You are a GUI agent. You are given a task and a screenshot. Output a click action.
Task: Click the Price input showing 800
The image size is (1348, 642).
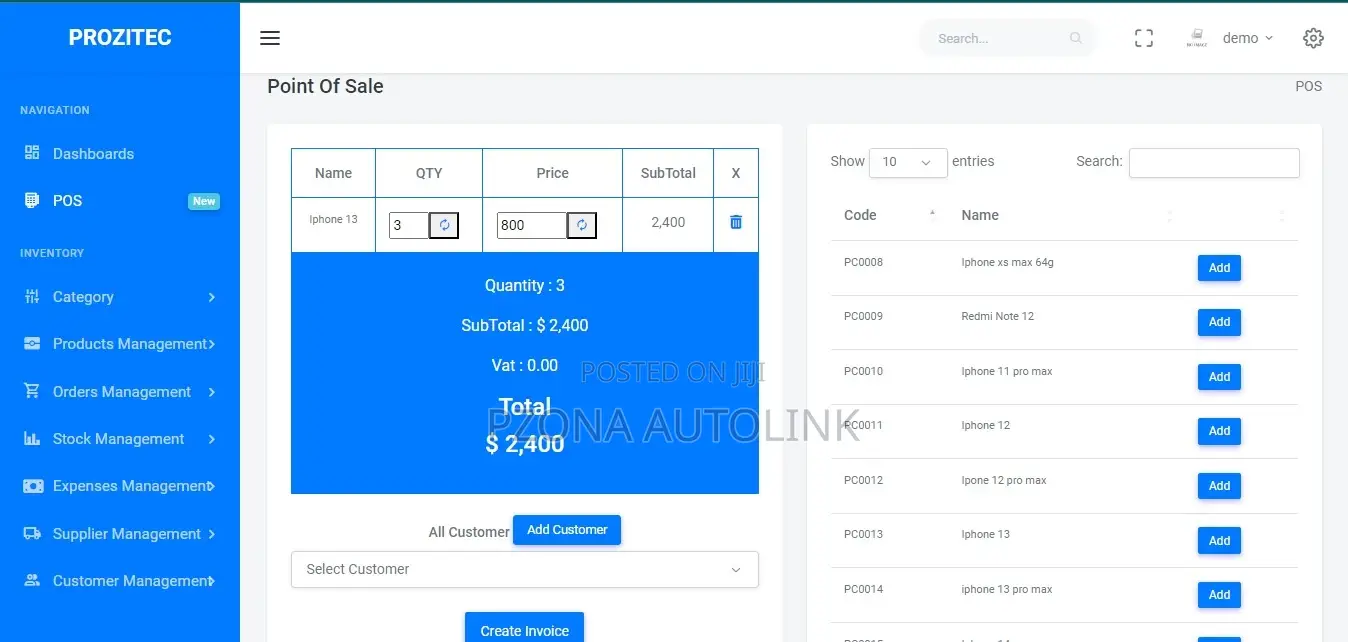532,225
